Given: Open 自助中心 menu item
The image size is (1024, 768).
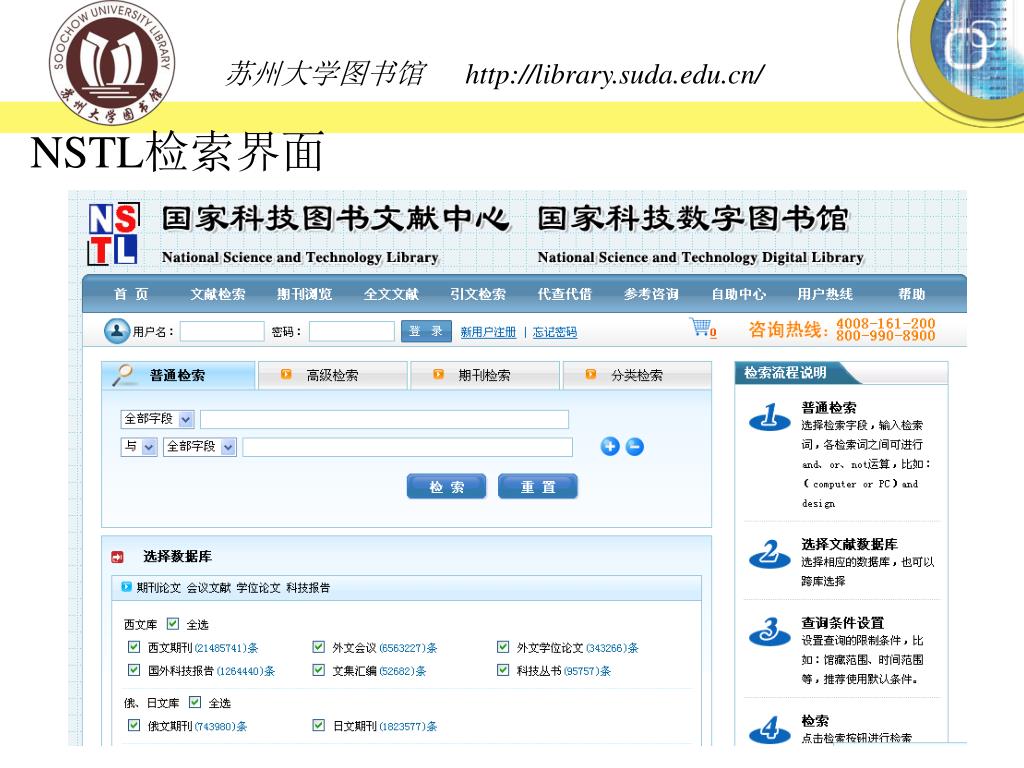Looking at the screenshot, I should click(x=738, y=294).
